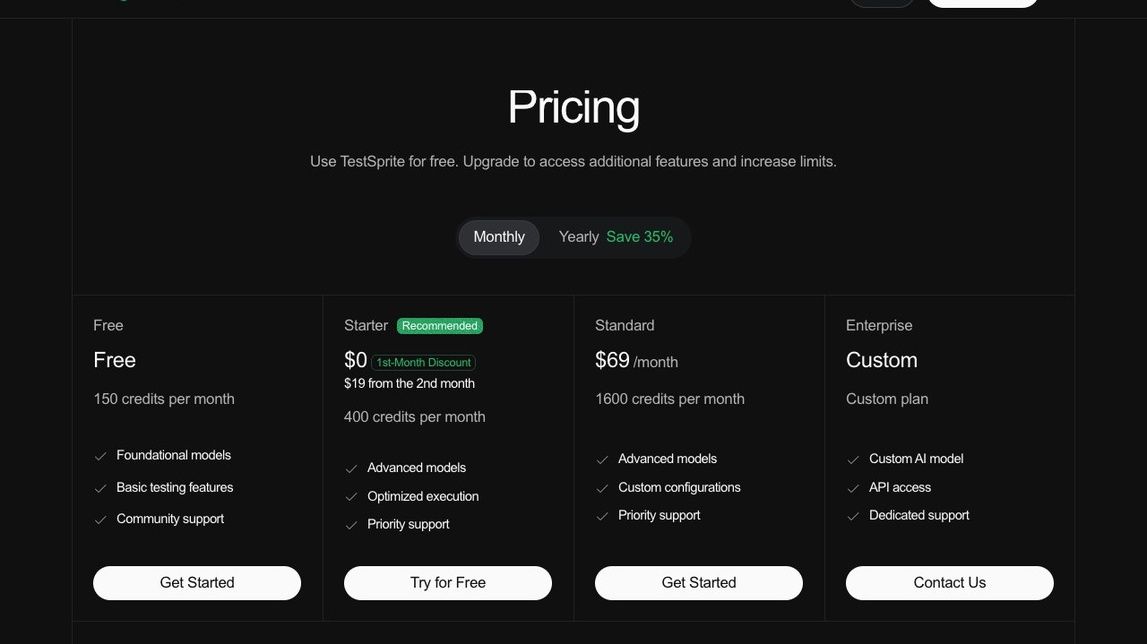Switch billing to Monthly
The width and height of the screenshot is (1147, 644).
coord(499,237)
